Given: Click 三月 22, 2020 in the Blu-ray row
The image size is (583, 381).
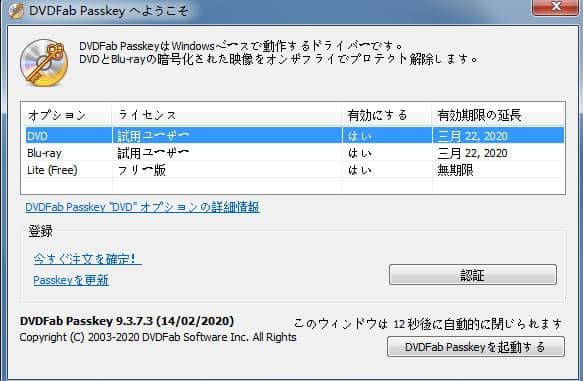Looking at the screenshot, I should tap(473, 153).
